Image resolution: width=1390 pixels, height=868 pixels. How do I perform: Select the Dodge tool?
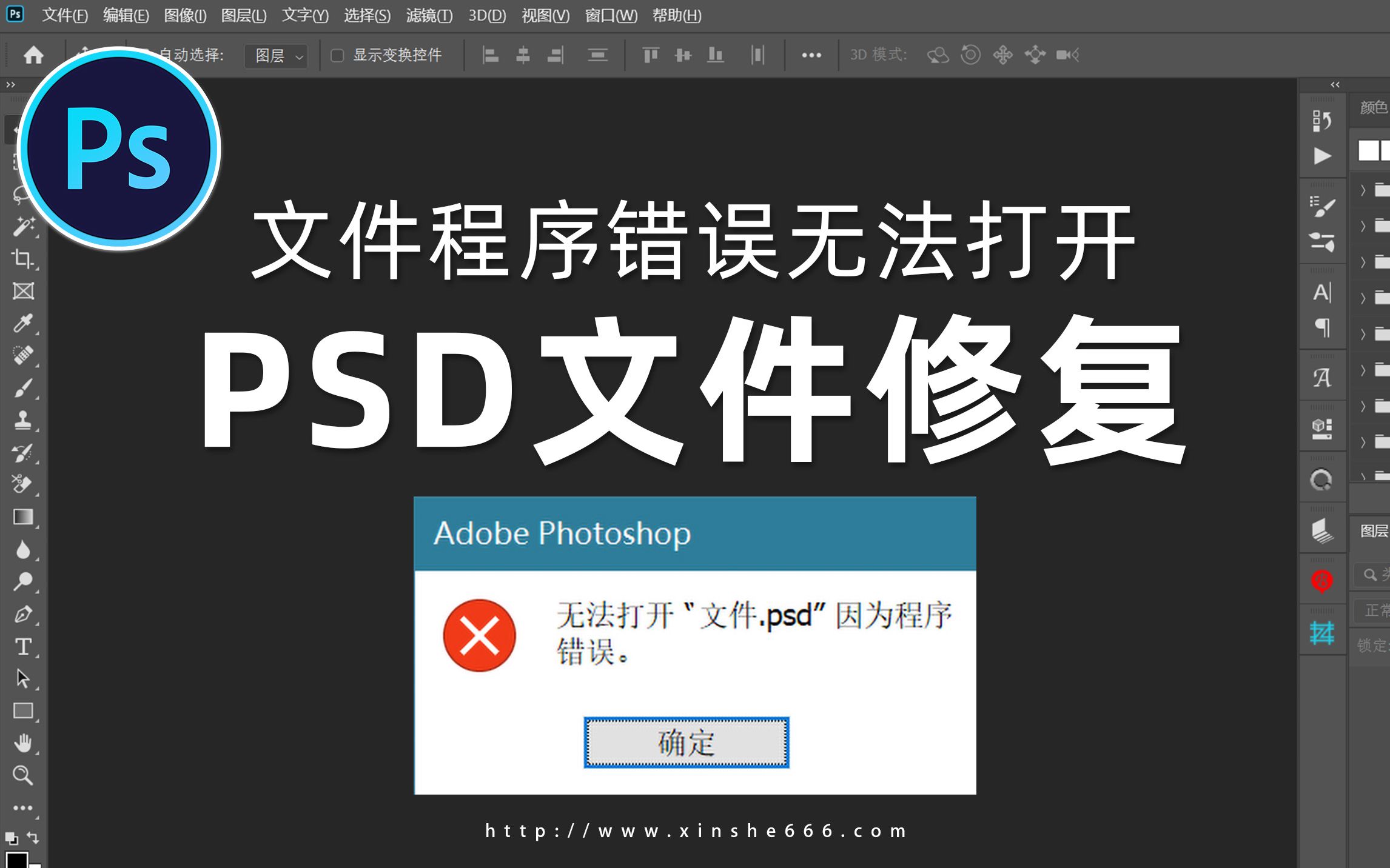point(24,582)
